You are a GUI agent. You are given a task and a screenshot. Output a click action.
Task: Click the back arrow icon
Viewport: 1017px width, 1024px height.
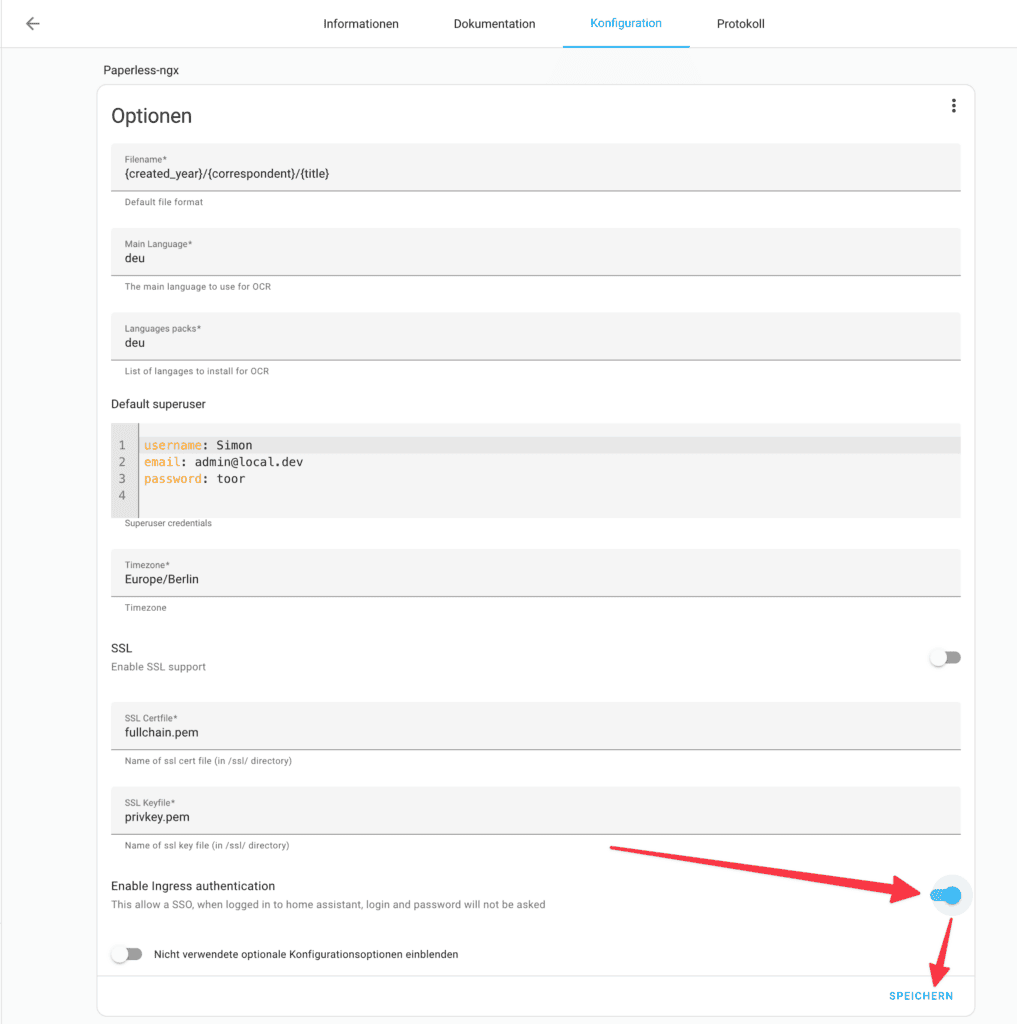point(33,24)
